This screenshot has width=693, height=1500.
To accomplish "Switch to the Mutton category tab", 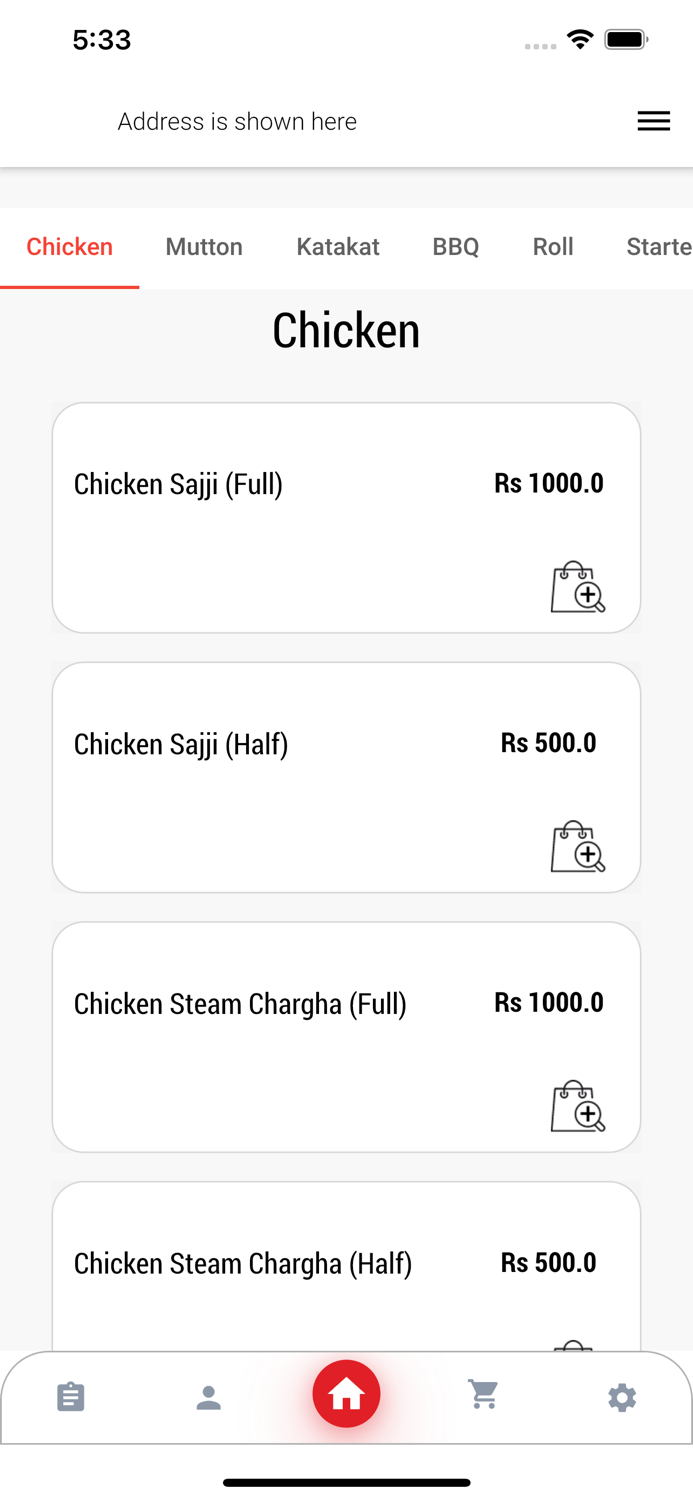I will [204, 247].
